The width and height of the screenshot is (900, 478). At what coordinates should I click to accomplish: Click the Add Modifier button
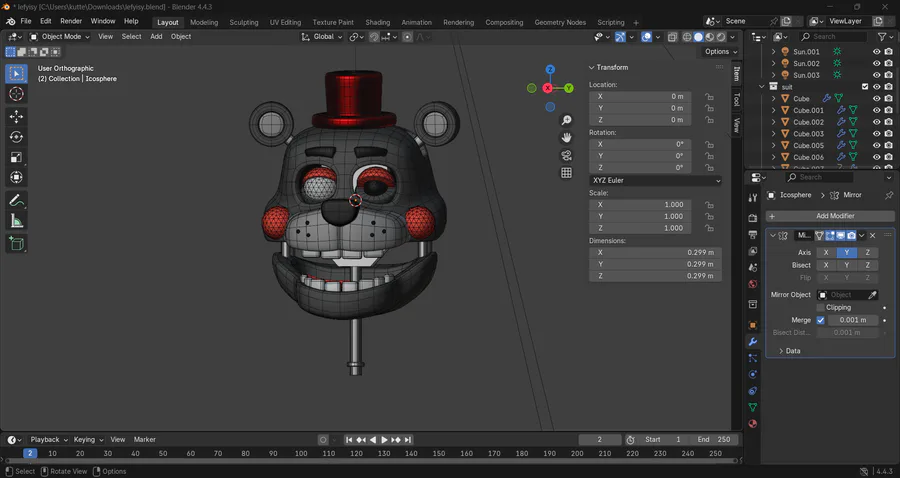tap(830, 216)
